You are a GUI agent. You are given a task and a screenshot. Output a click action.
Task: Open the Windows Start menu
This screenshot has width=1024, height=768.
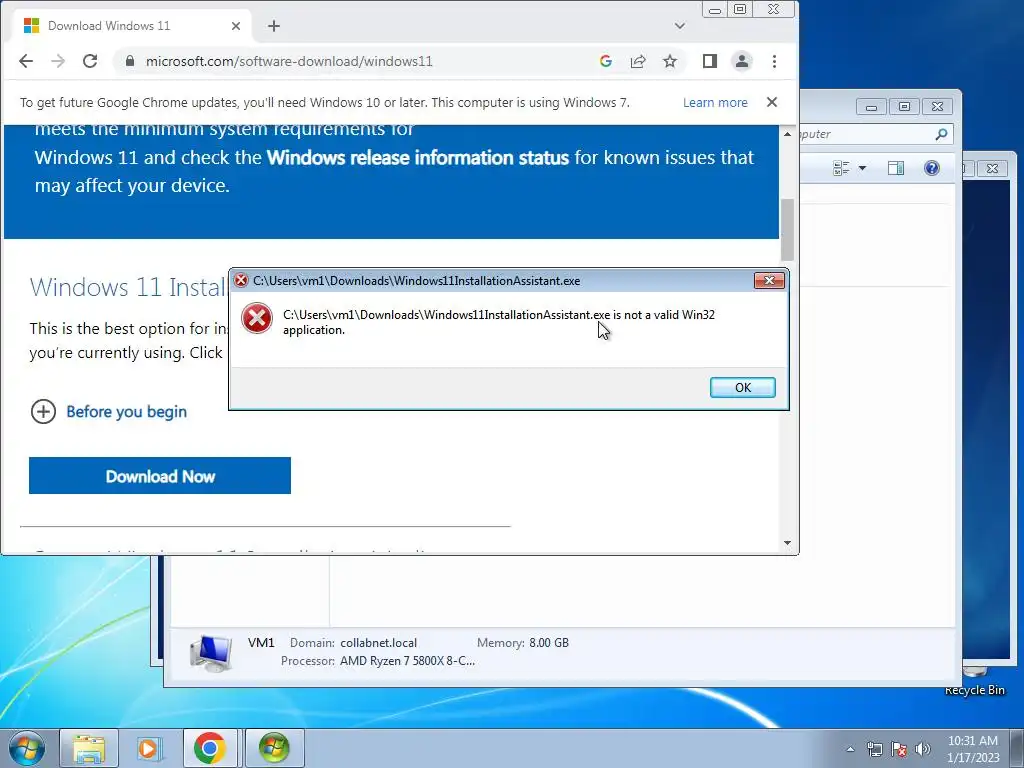pos(27,748)
